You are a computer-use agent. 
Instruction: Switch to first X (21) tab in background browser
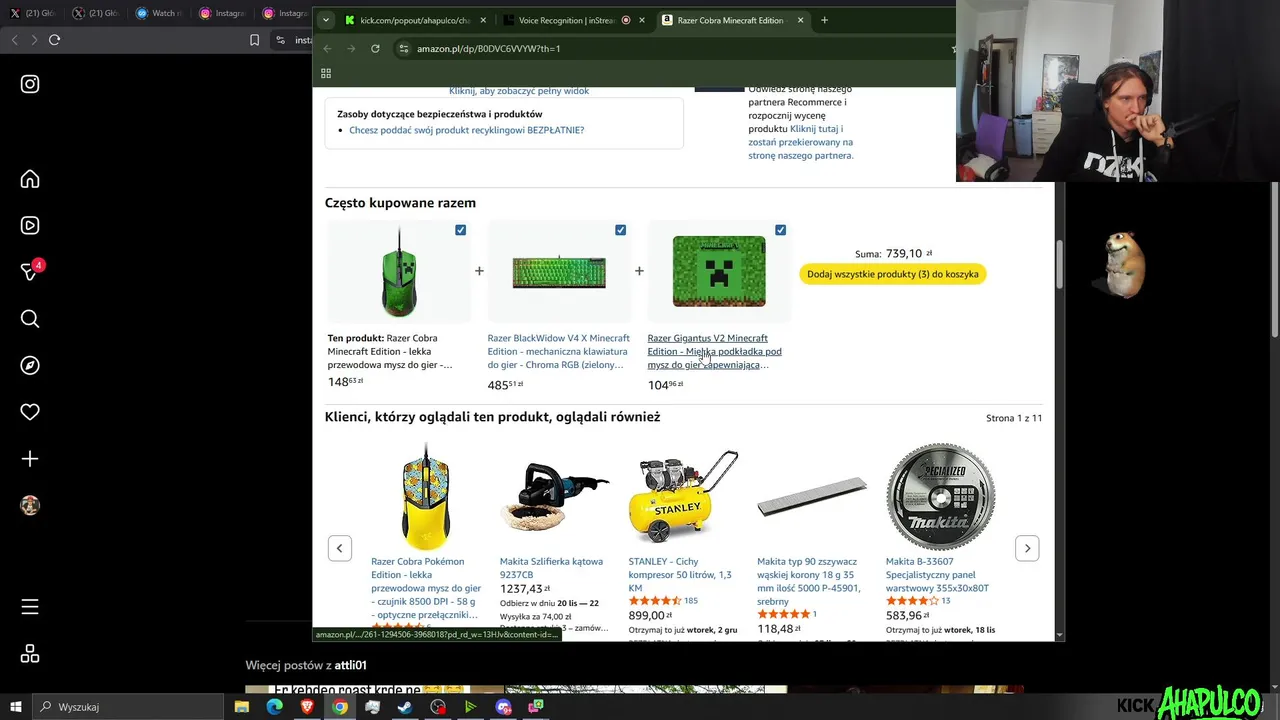pyautogui.click(x=34, y=13)
